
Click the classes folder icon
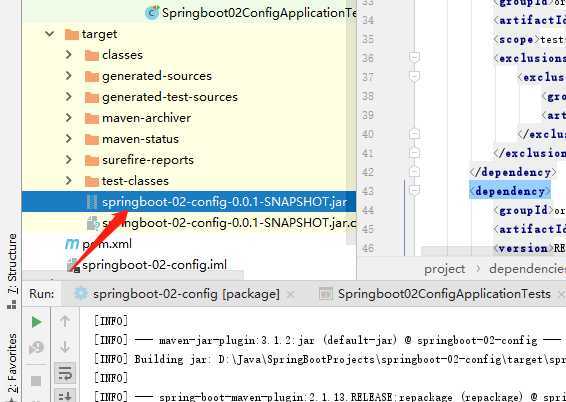pos(92,55)
